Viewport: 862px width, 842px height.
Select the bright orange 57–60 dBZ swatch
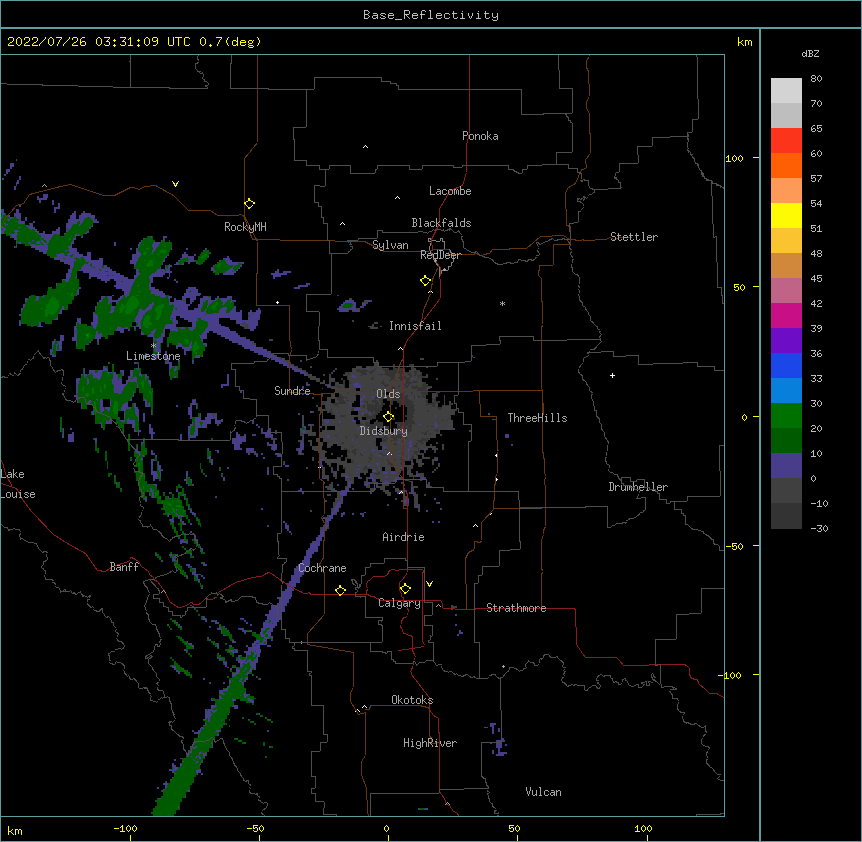coord(786,165)
